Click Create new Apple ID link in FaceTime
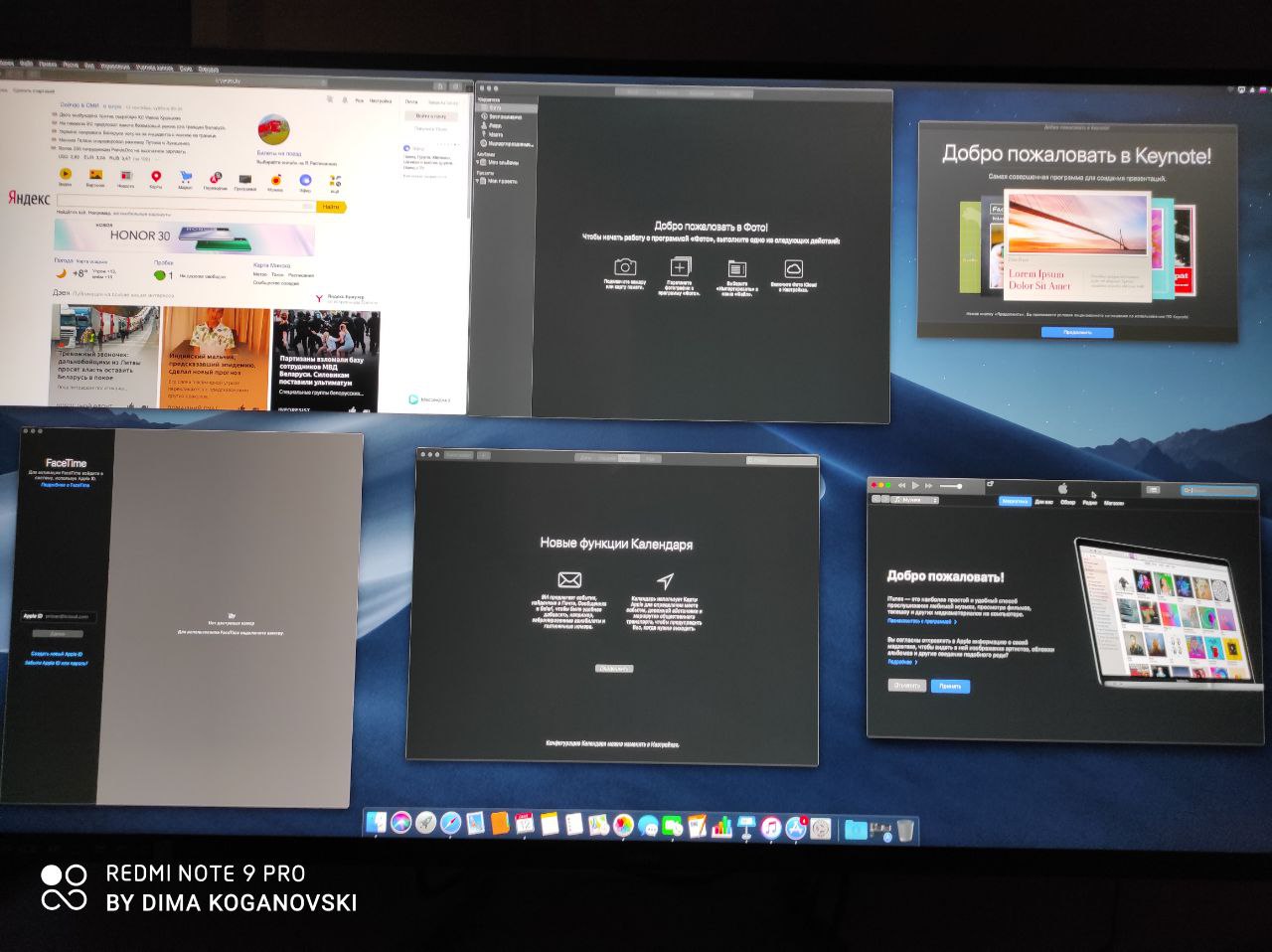Viewport: 1272px width, 952px height. coord(56,653)
